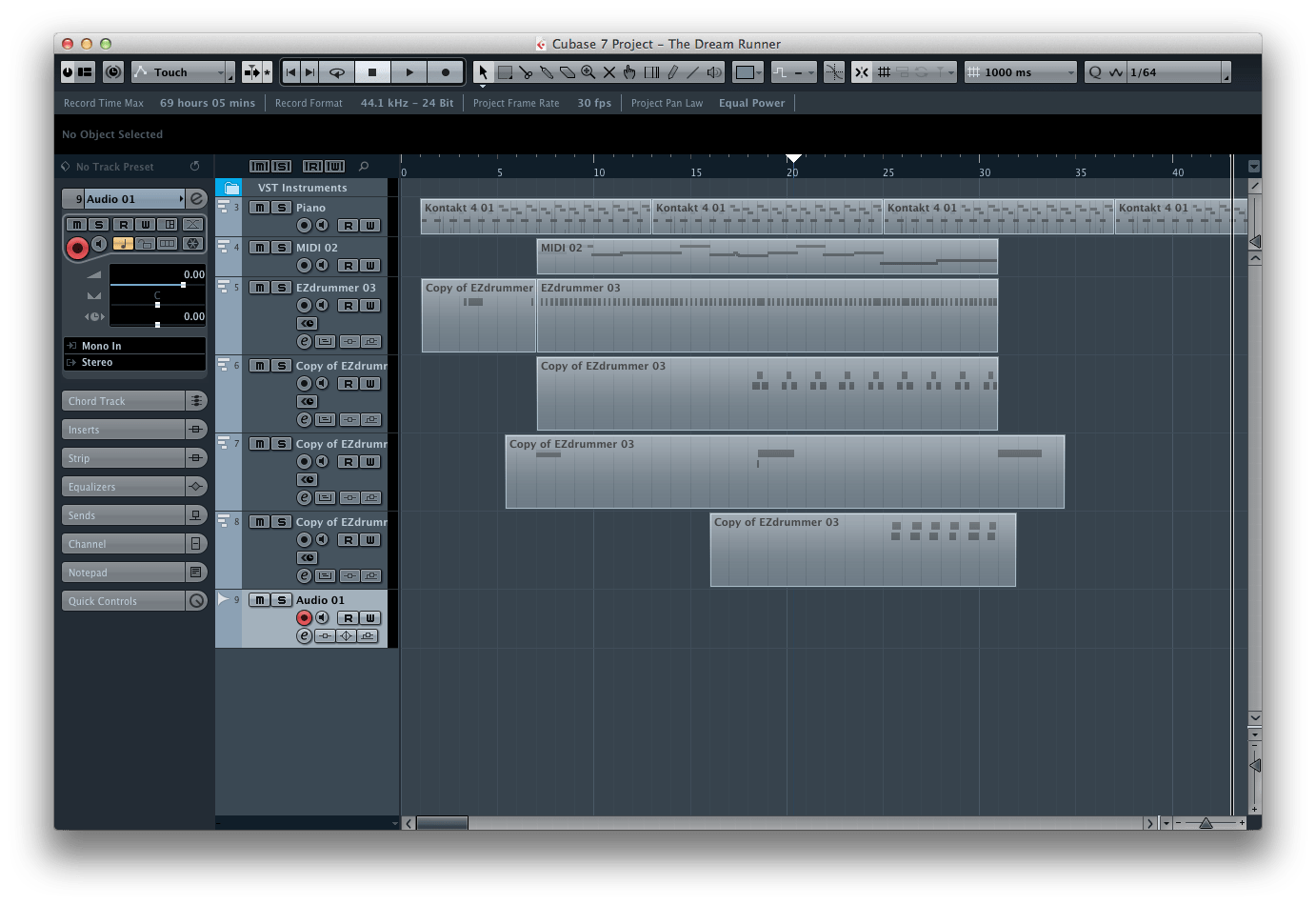Click the VST Instruments folder icon

tap(231, 188)
